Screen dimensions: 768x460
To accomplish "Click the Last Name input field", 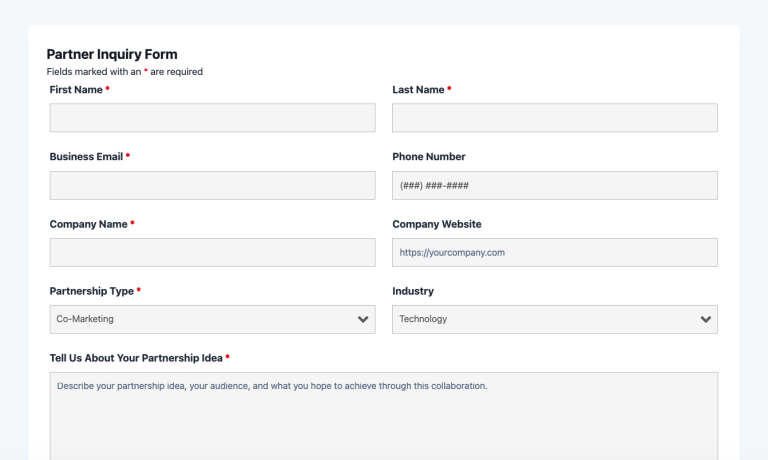I will coord(555,118).
